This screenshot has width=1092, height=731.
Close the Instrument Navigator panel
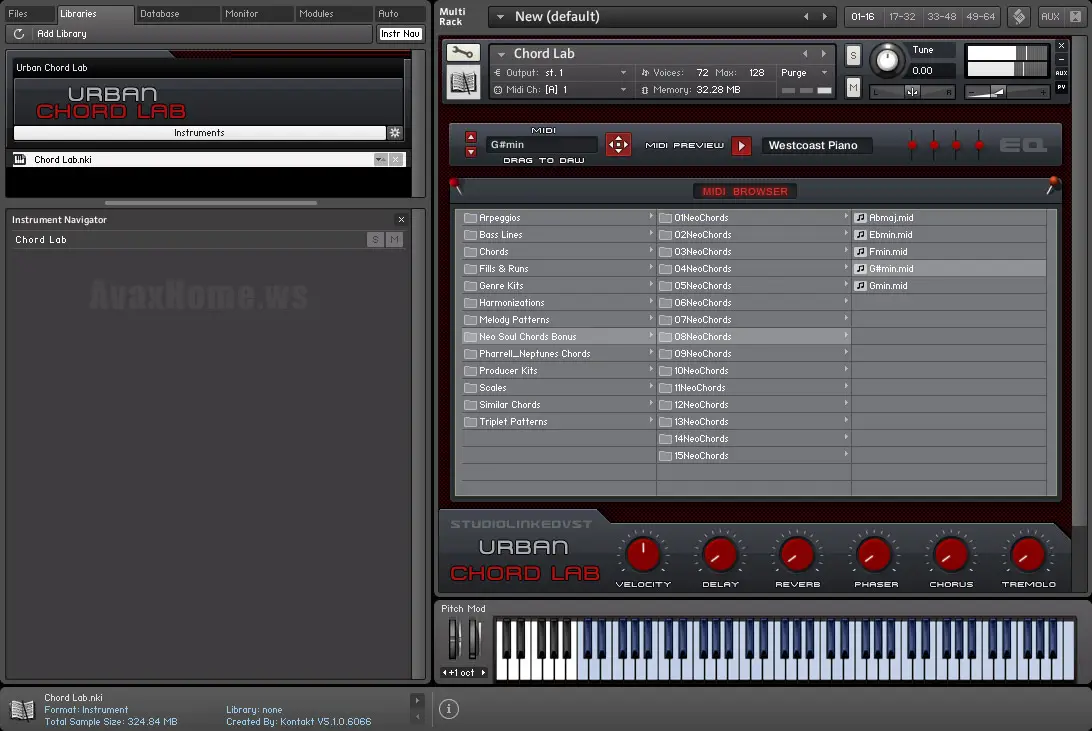click(x=401, y=219)
